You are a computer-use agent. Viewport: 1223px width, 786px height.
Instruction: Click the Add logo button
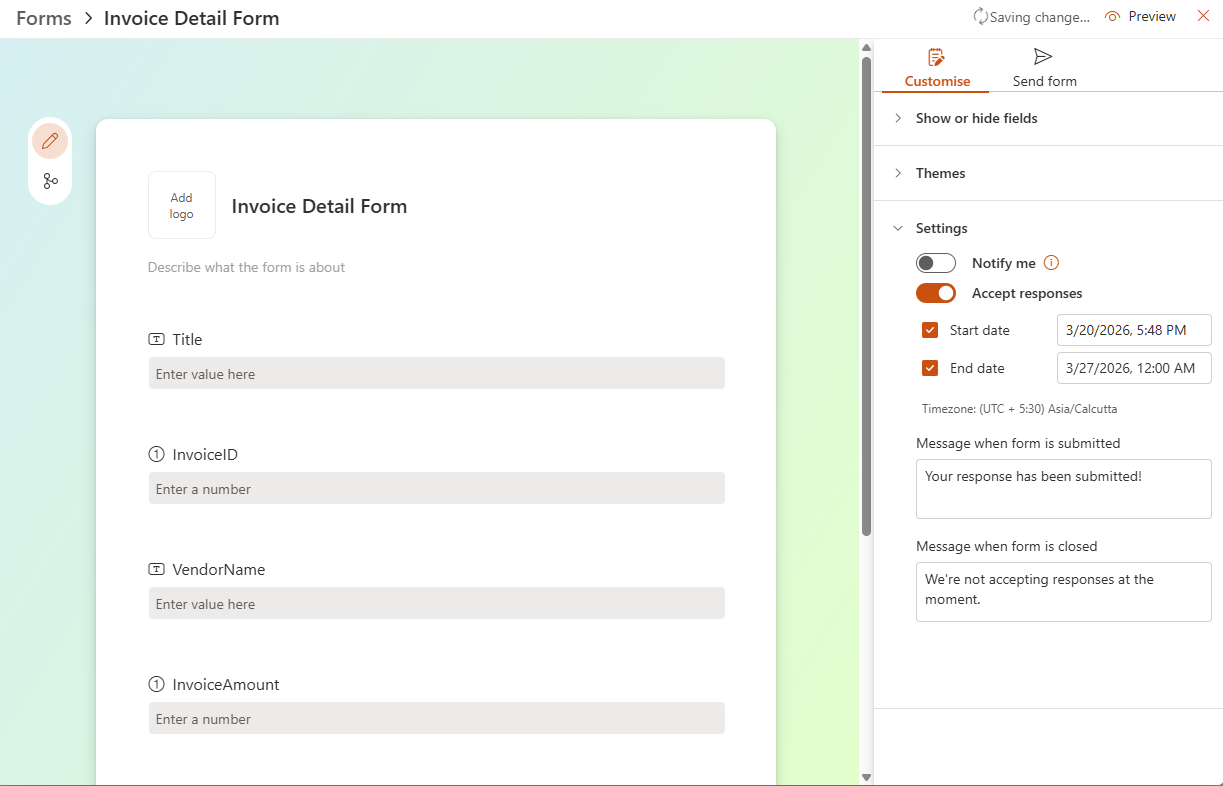(x=182, y=205)
